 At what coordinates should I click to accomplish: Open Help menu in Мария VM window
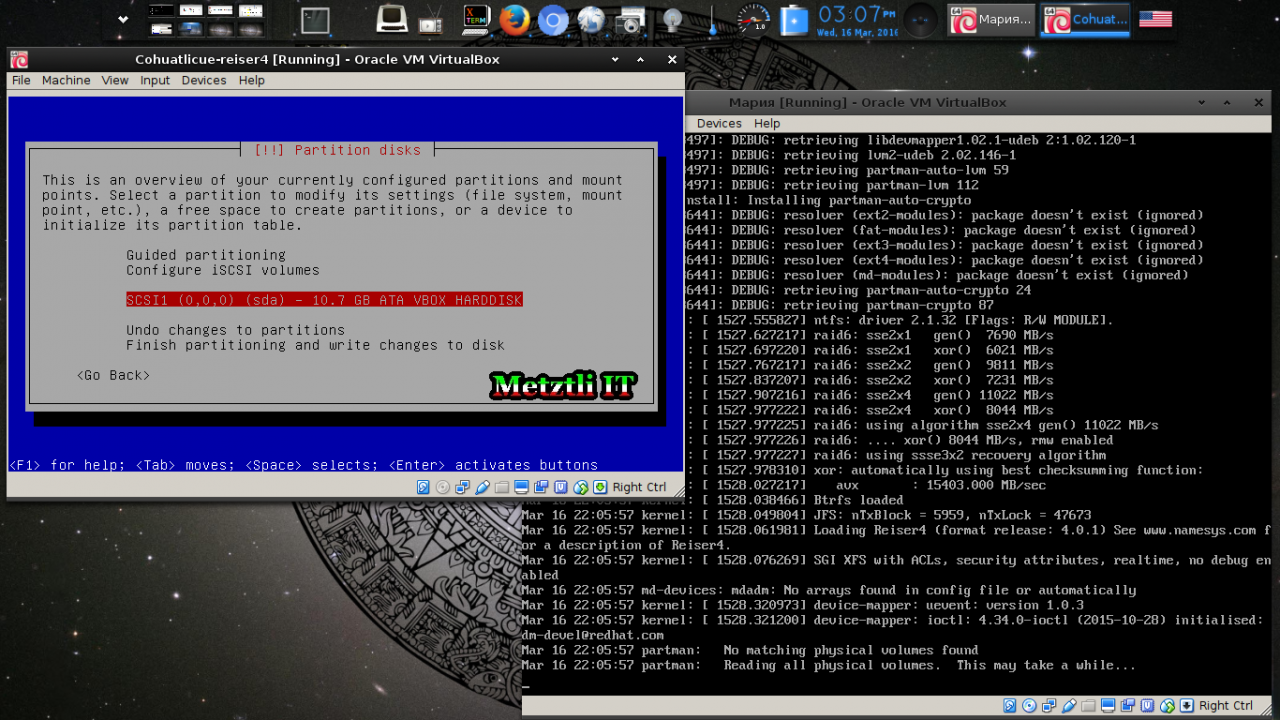pyautogui.click(x=767, y=124)
